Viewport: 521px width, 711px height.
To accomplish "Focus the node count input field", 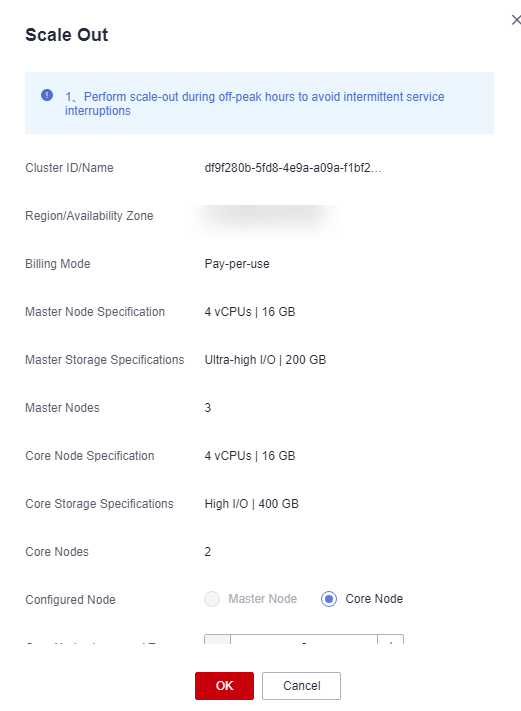I will click(304, 639).
